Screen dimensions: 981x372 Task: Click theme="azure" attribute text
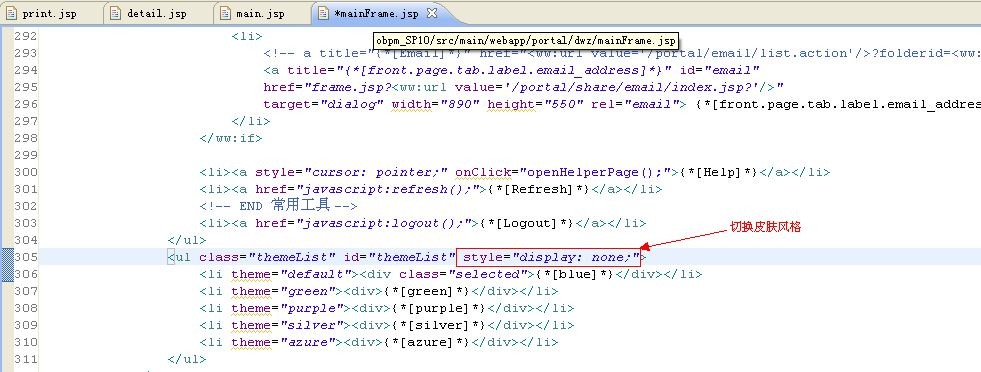tap(283, 342)
